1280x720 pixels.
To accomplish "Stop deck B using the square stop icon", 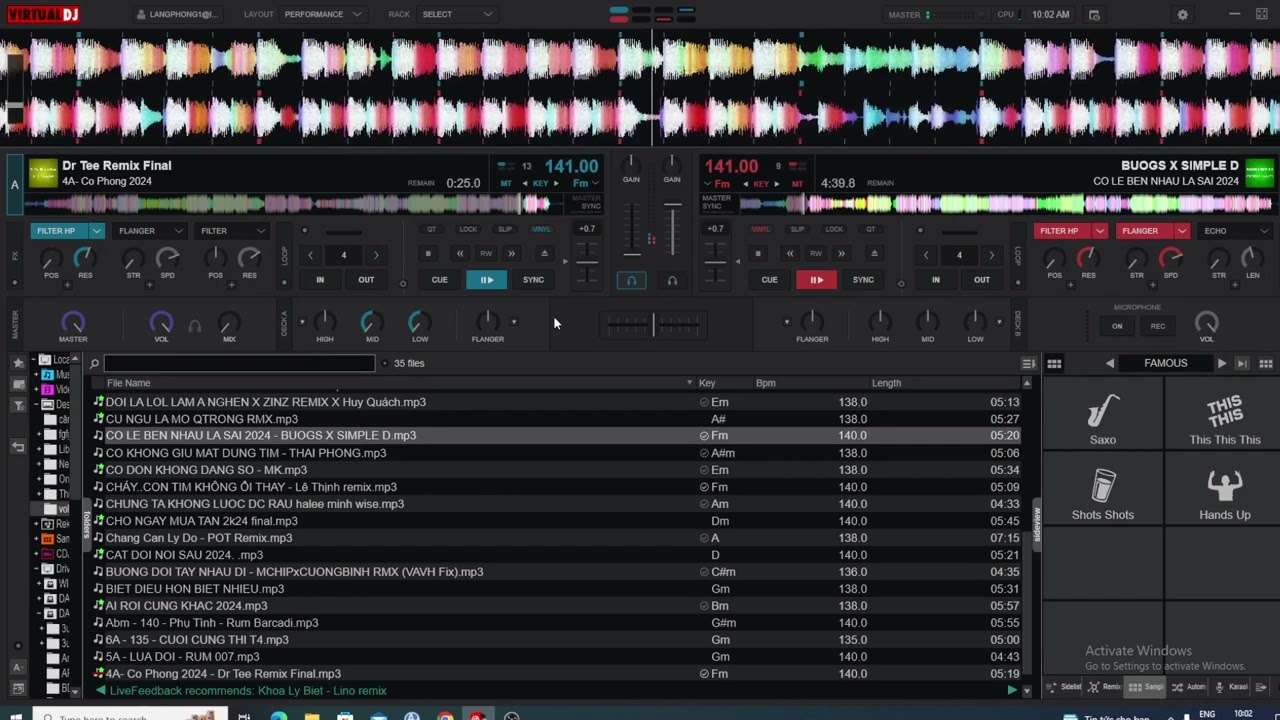I will coord(758,254).
